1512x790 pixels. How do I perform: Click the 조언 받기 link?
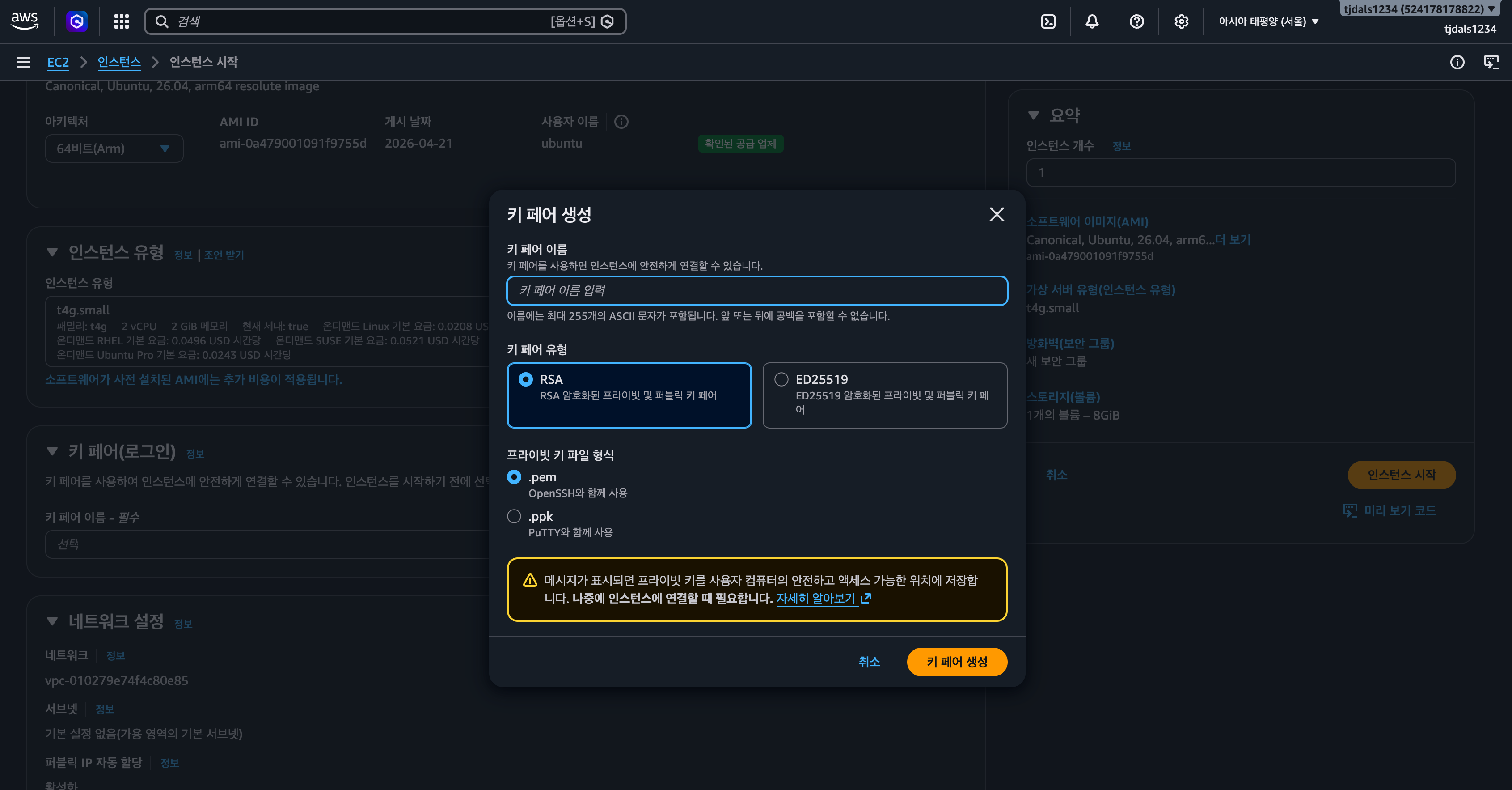(x=224, y=255)
